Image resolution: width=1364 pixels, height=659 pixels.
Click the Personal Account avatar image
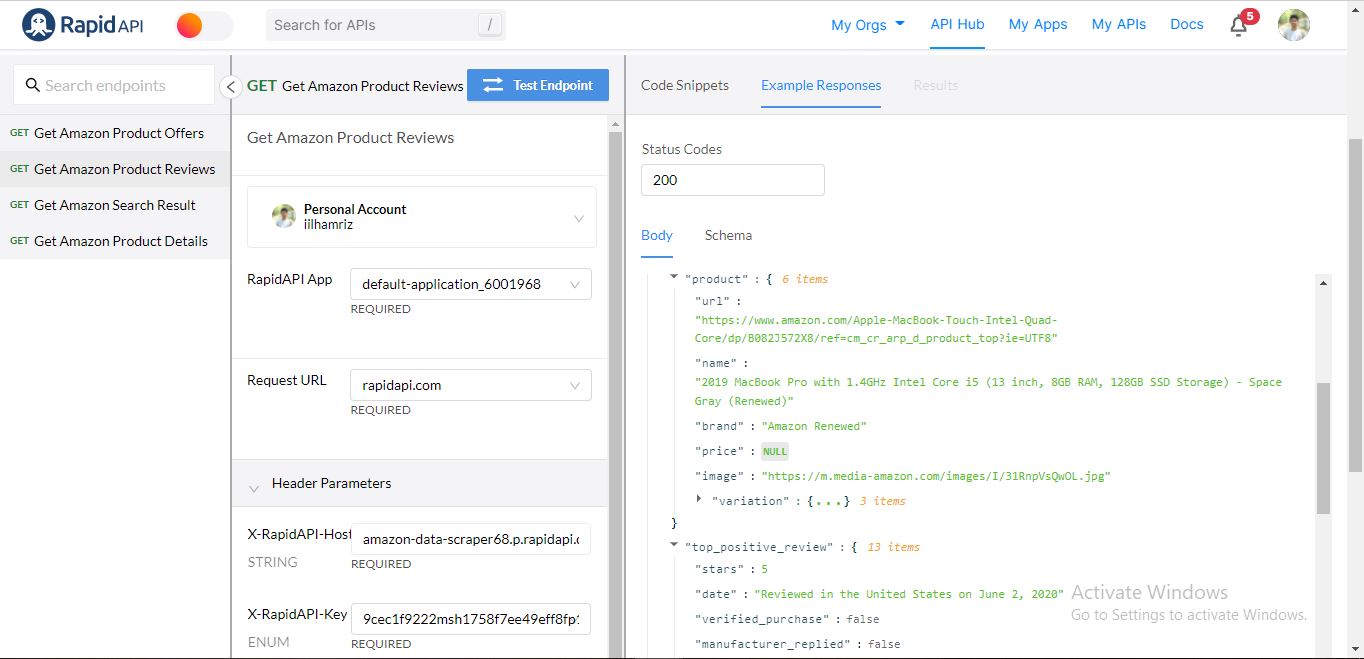(x=284, y=216)
